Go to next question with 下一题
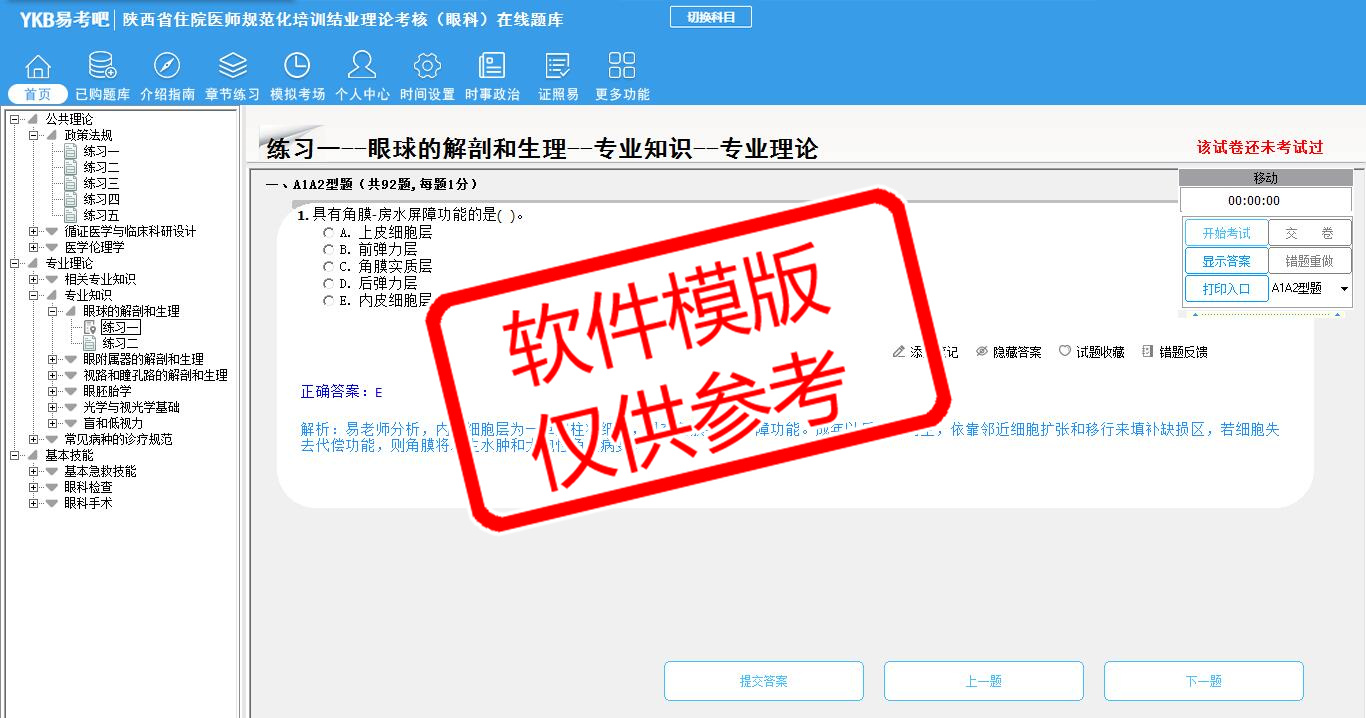Screen dimensions: 1366x718 click(x=1203, y=681)
